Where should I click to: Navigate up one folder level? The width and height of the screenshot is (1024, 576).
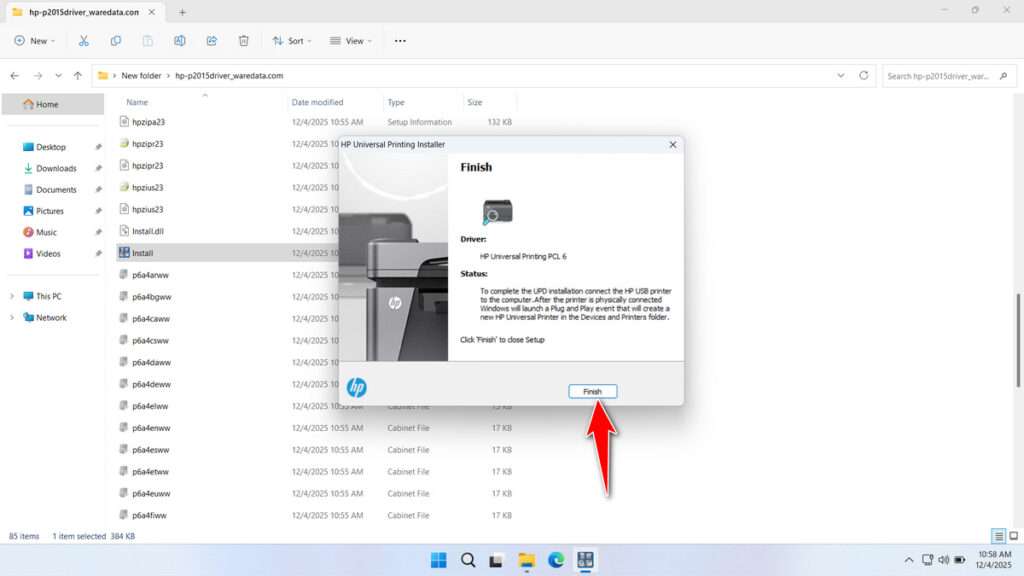[78, 75]
